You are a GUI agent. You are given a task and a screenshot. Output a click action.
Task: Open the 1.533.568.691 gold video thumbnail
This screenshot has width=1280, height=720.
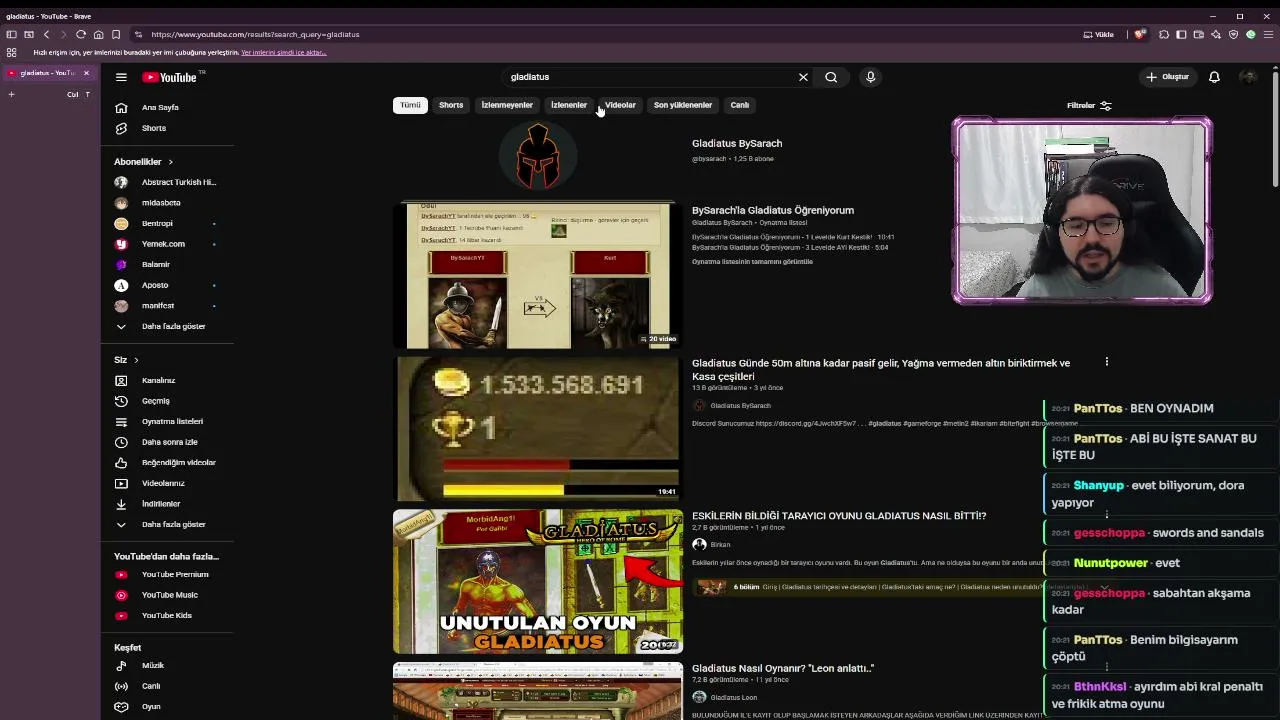[538, 429]
